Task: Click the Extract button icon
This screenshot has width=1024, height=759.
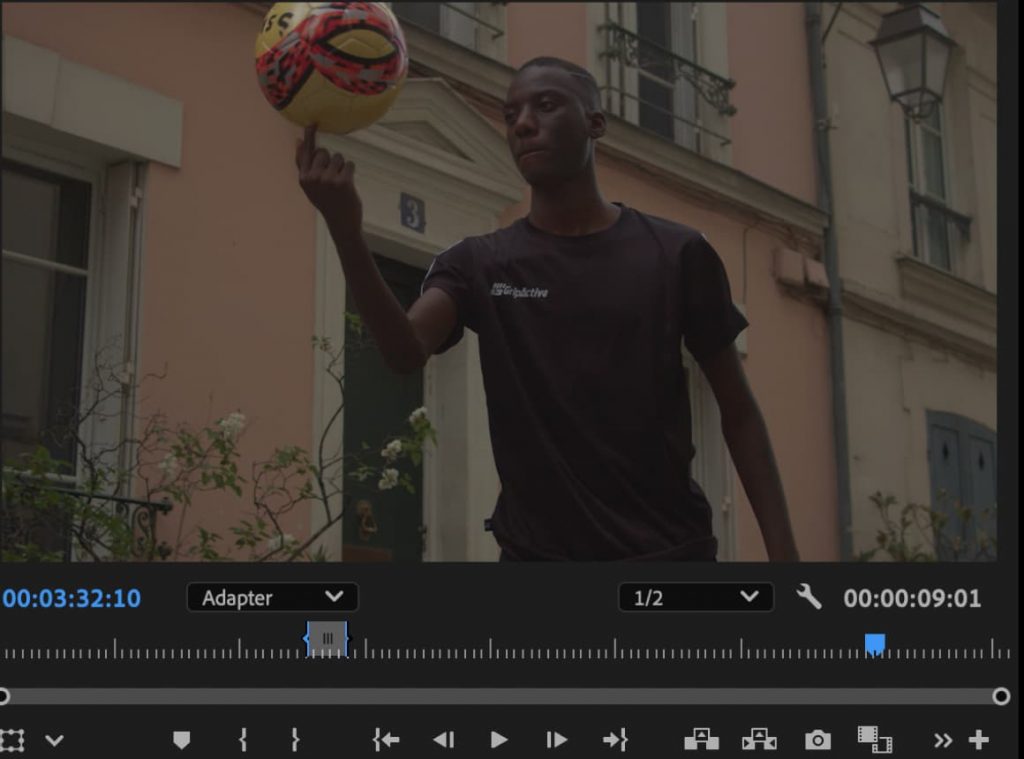Action: tap(759, 740)
